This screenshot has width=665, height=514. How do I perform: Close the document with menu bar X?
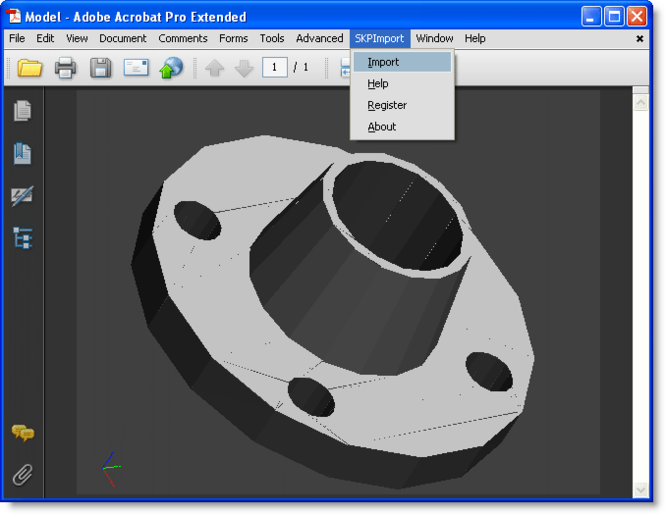(640, 39)
